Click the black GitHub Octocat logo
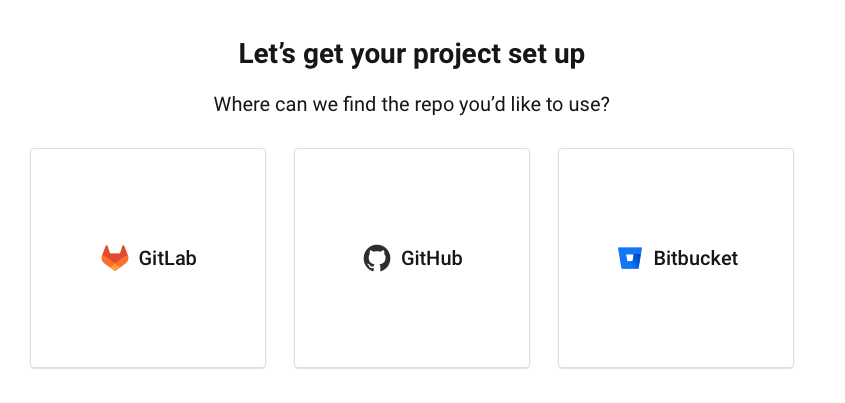The image size is (845, 403). pyautogui.click(x=376, y=258)
